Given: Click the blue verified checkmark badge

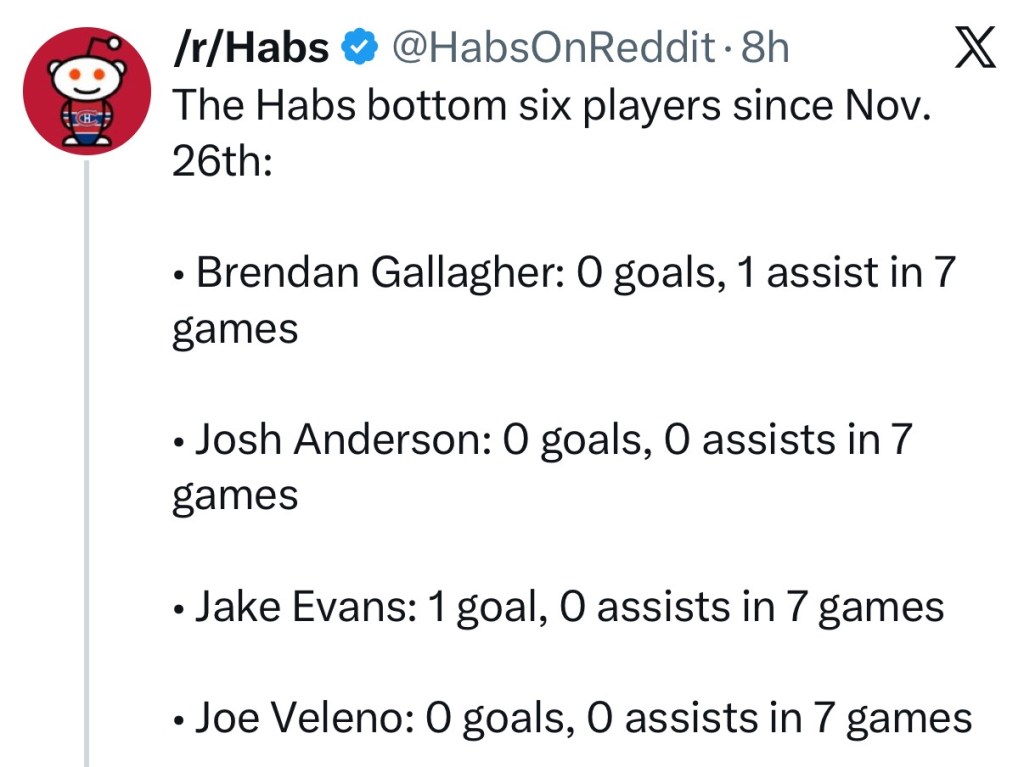Looking at the screenshot, I should pos(360,47).
